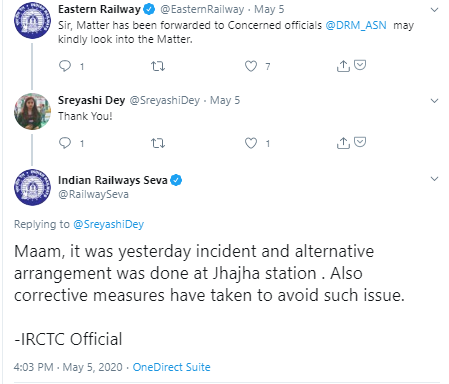This screenshot has height=384, width=449.
Task: Open the chevron menu on Sreyashi Dey's tweet
Action: point(434,101)
